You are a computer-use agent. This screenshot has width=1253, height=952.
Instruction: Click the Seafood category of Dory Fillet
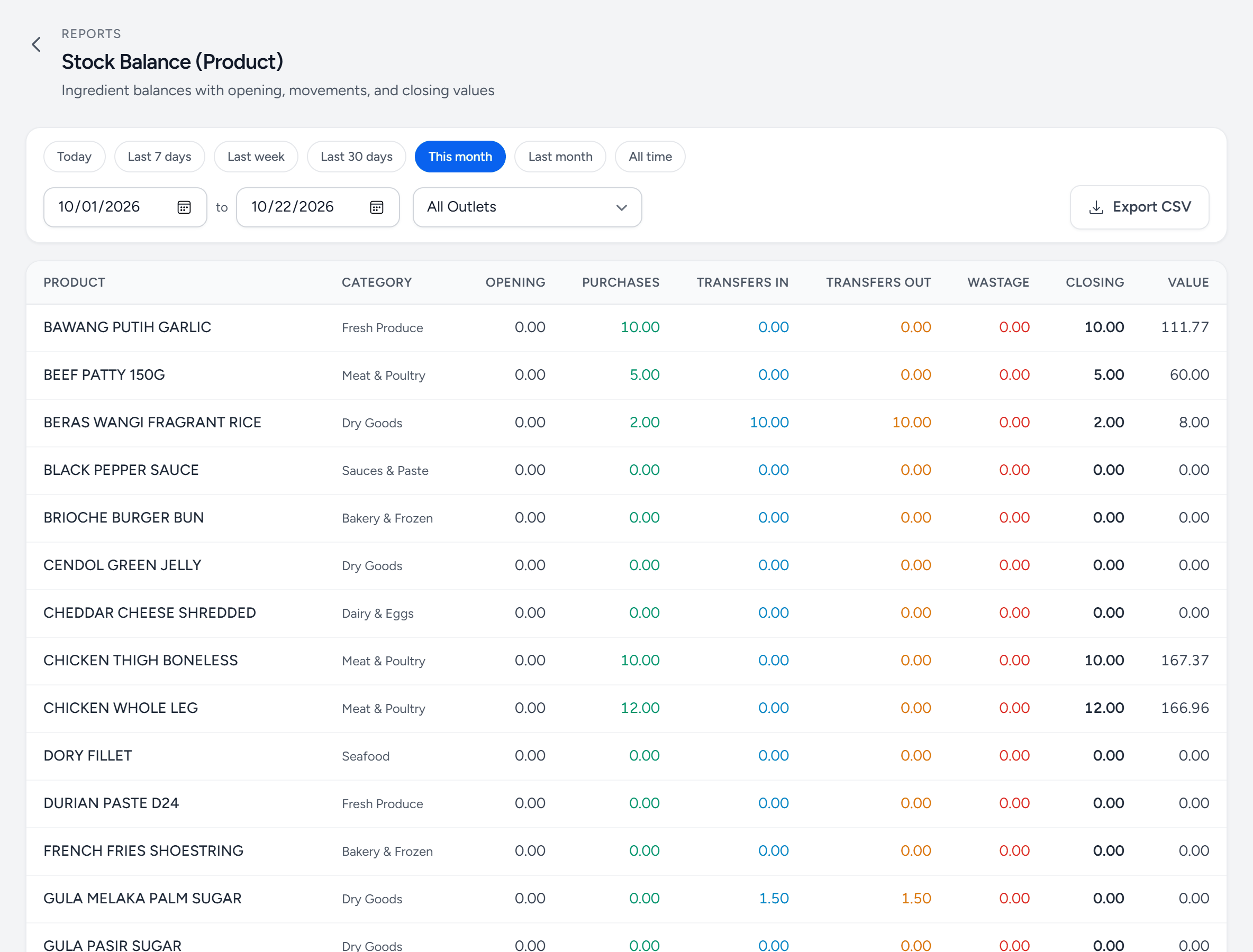[x=366, y=756]
